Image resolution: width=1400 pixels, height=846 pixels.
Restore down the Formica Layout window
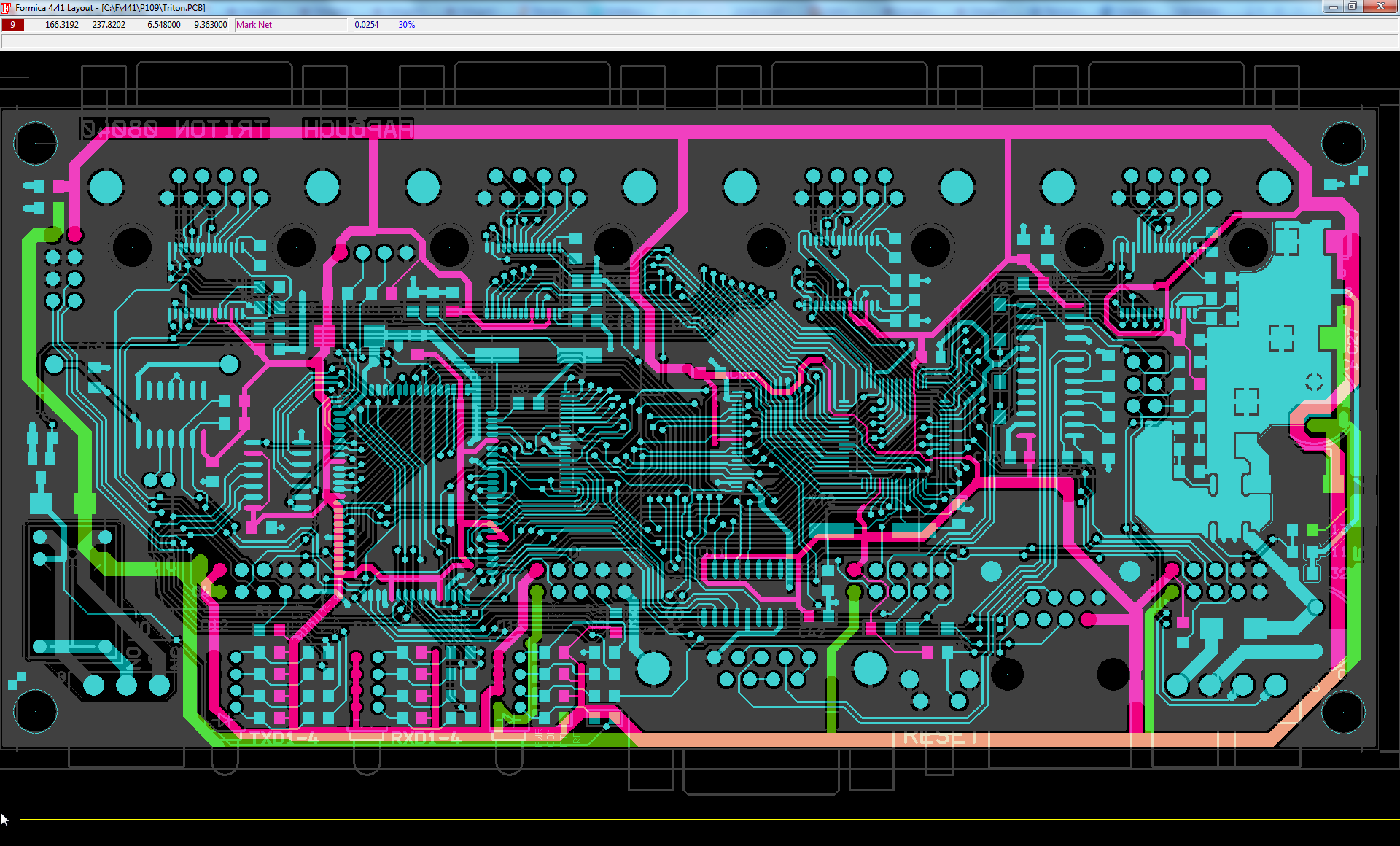(x=1352, y=7)
